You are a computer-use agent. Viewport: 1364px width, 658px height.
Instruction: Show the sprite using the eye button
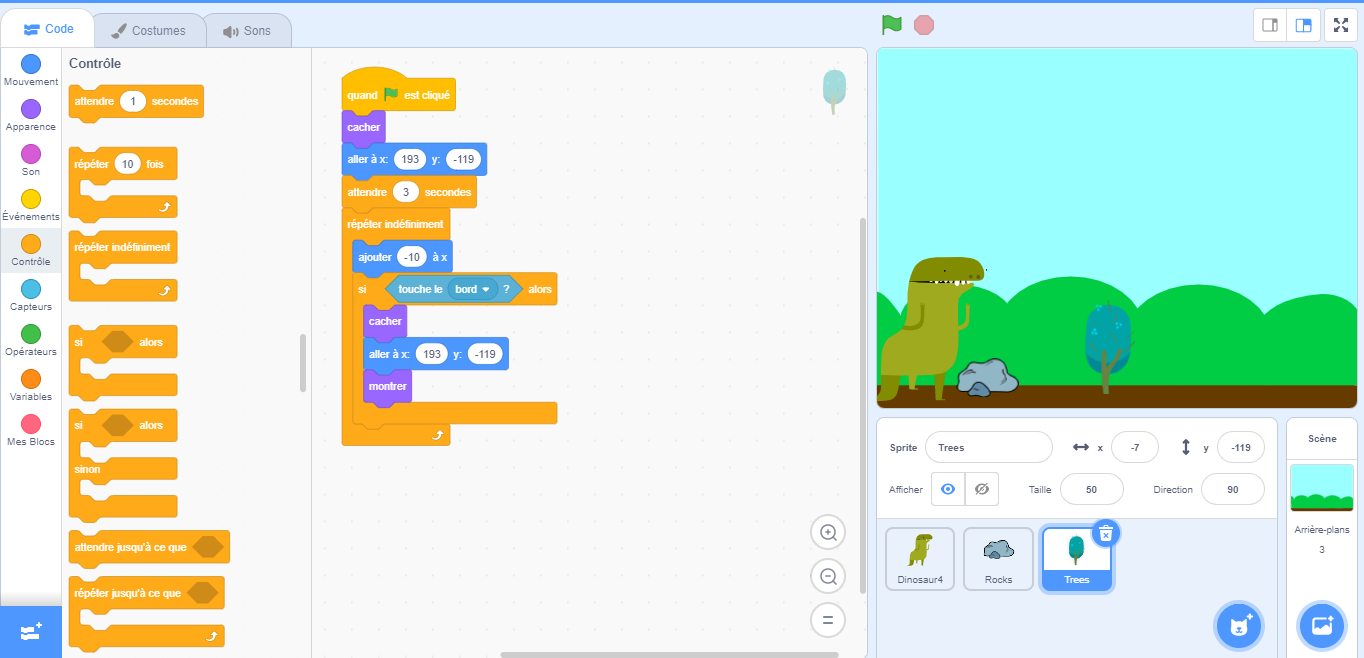(948, 489)
